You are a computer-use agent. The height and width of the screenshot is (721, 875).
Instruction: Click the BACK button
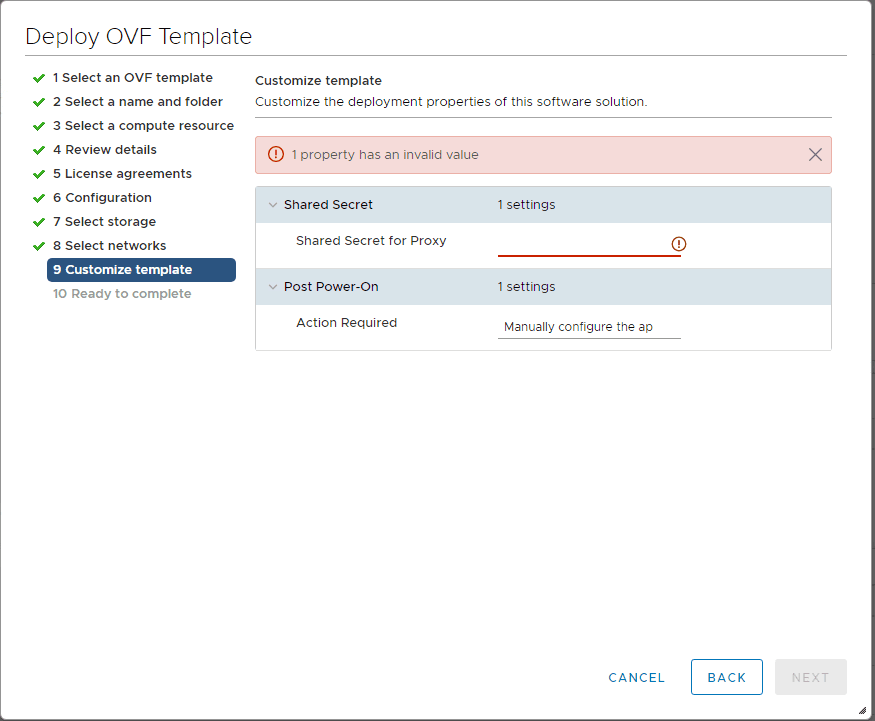click(x=727, y=677)
